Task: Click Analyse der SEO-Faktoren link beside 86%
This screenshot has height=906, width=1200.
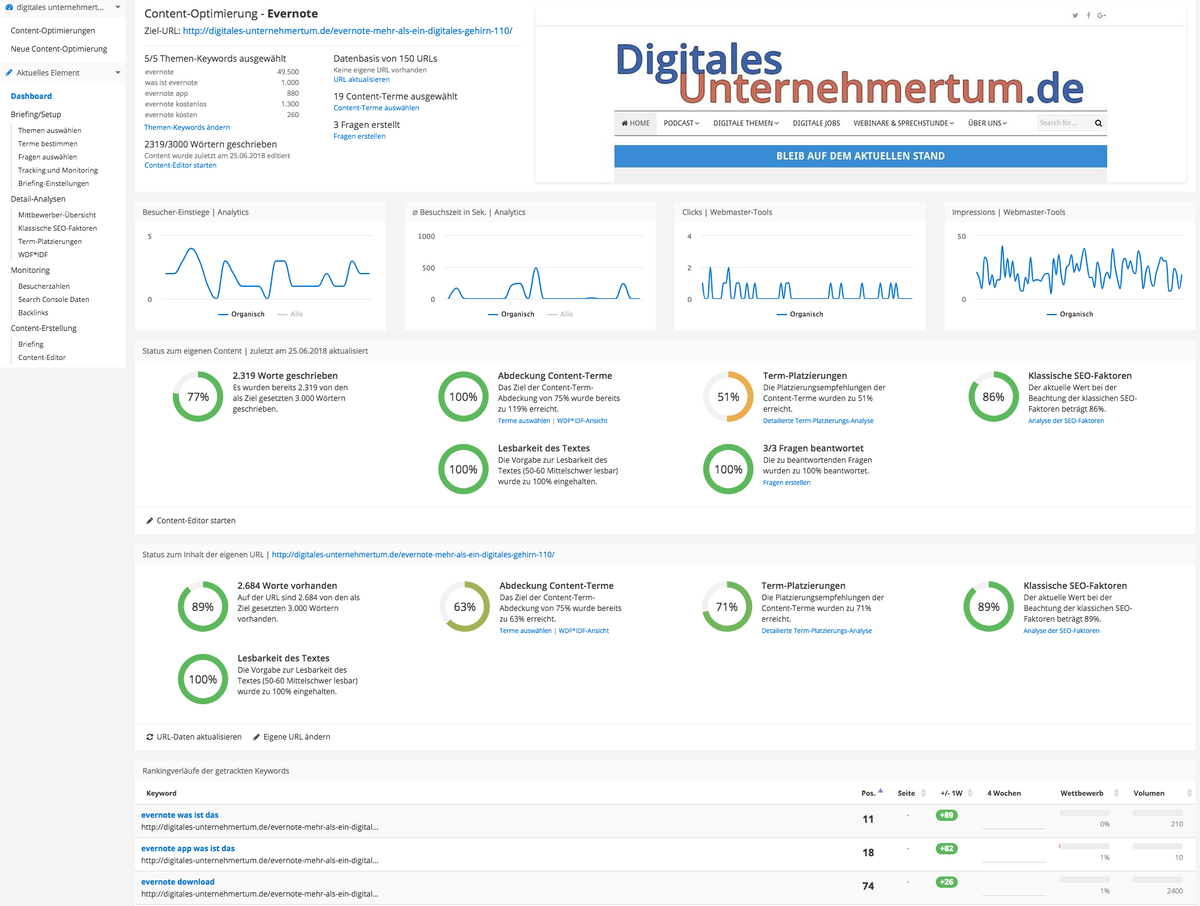Action: point(1066,421)
